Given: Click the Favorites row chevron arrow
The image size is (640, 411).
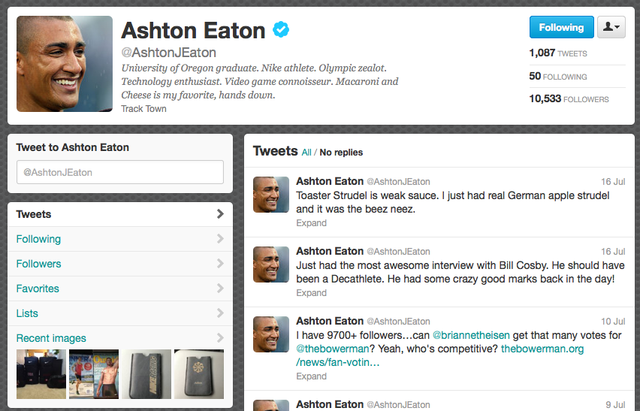Looking at the screenshot, I should [220, 288].
